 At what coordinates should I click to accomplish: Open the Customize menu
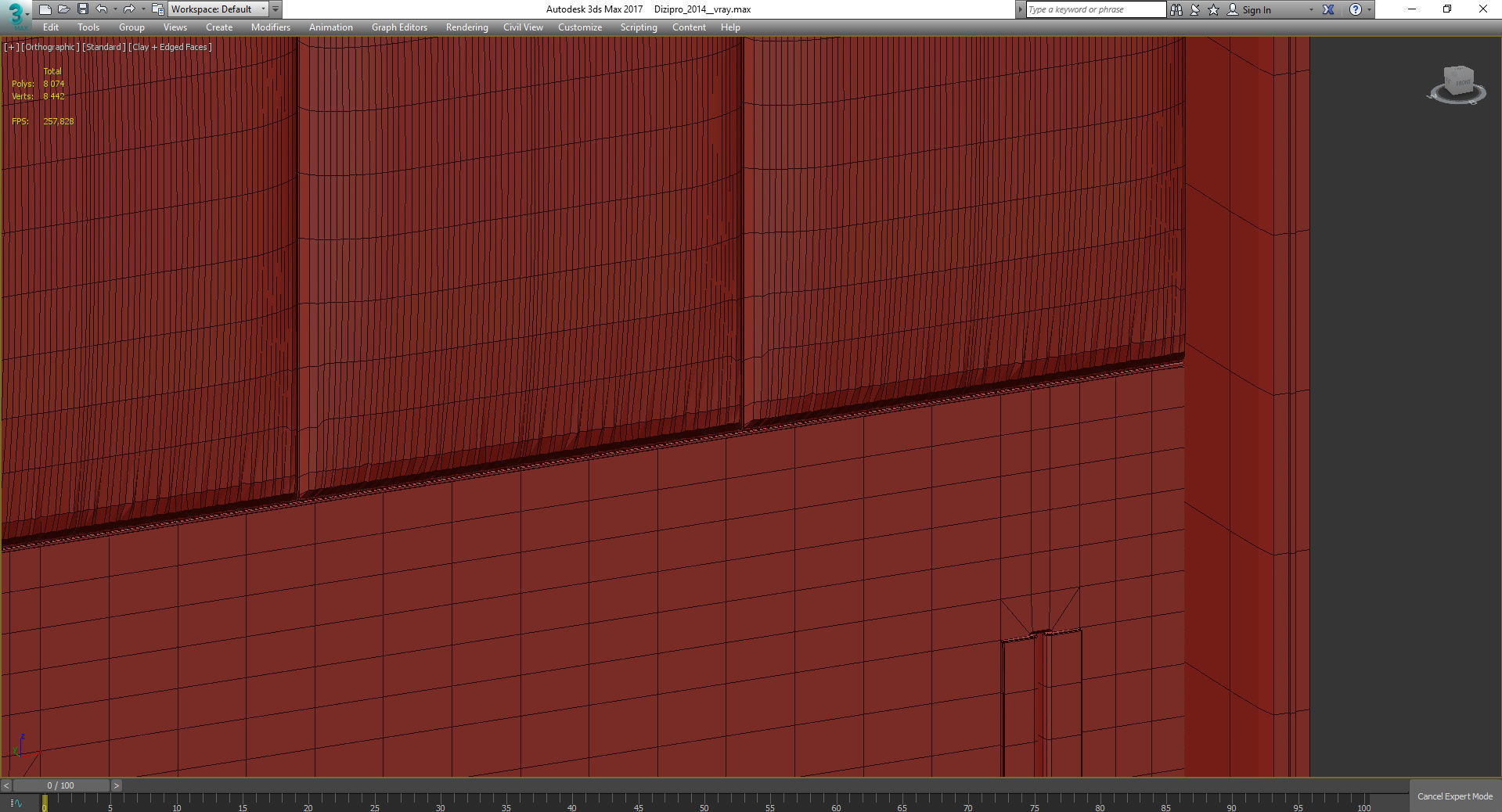580,27
